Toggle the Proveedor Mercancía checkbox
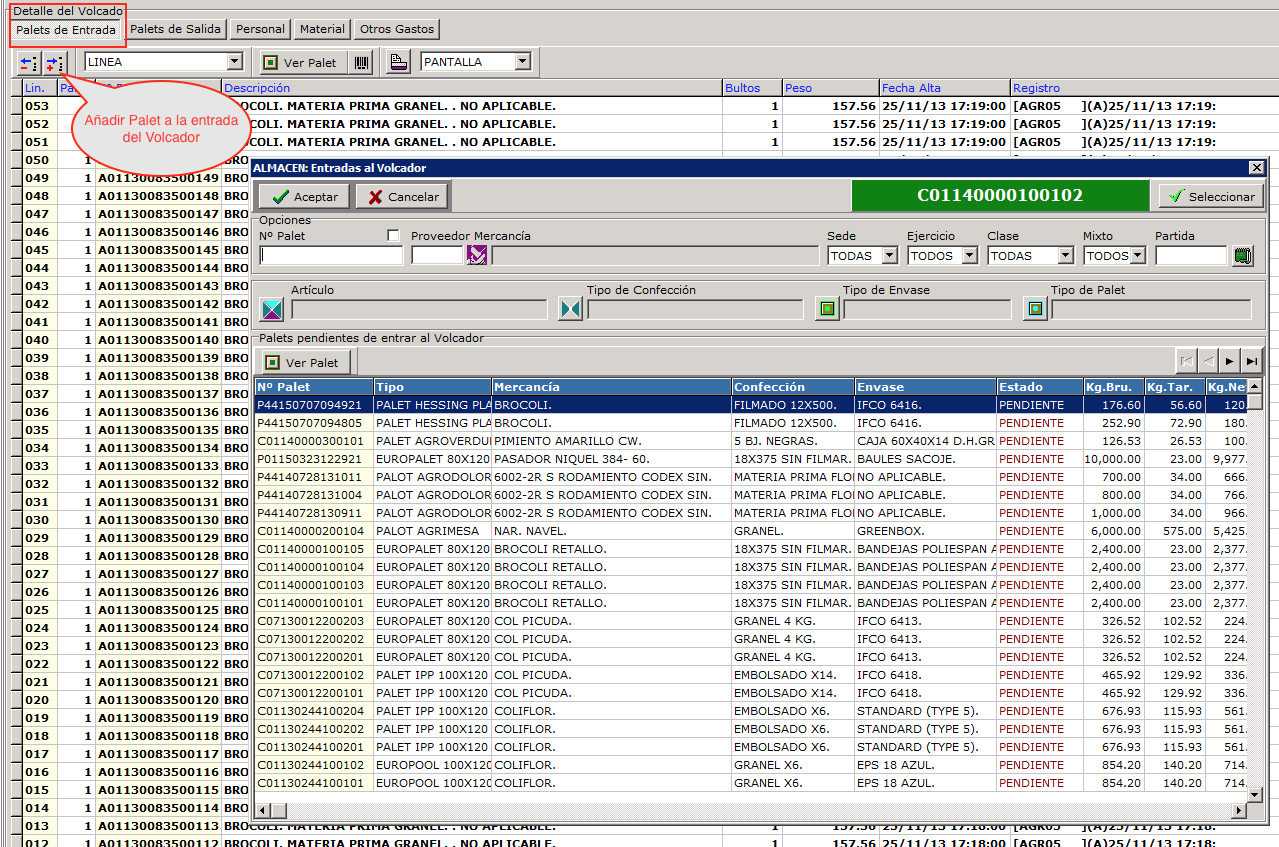1279x847 pixels. click(394, 236)
